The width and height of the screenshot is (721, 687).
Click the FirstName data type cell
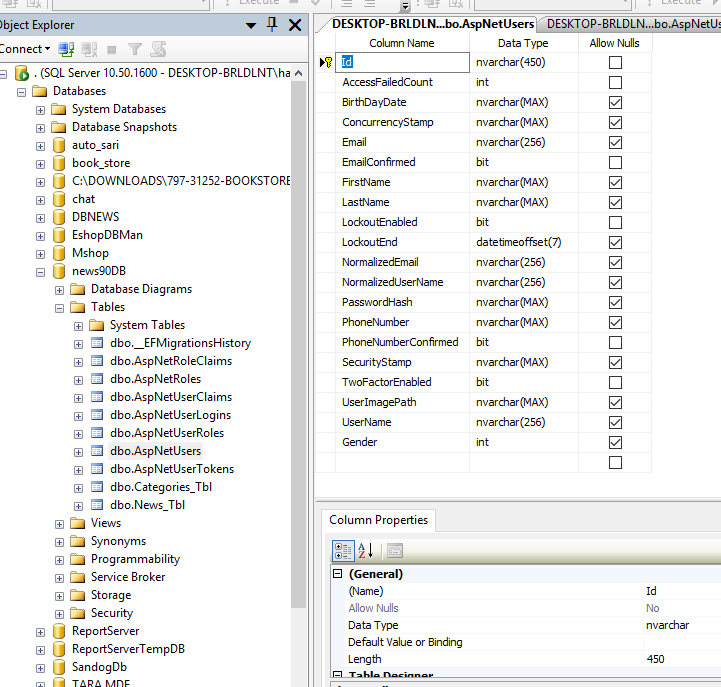tap(523, 182)
